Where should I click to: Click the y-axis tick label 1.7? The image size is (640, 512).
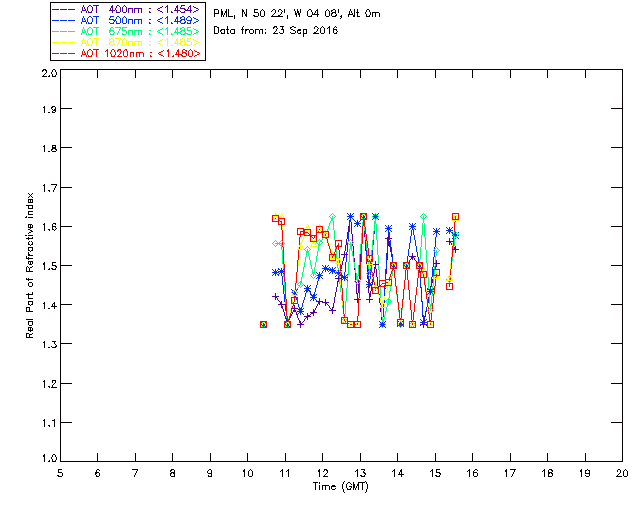[49, 188]
